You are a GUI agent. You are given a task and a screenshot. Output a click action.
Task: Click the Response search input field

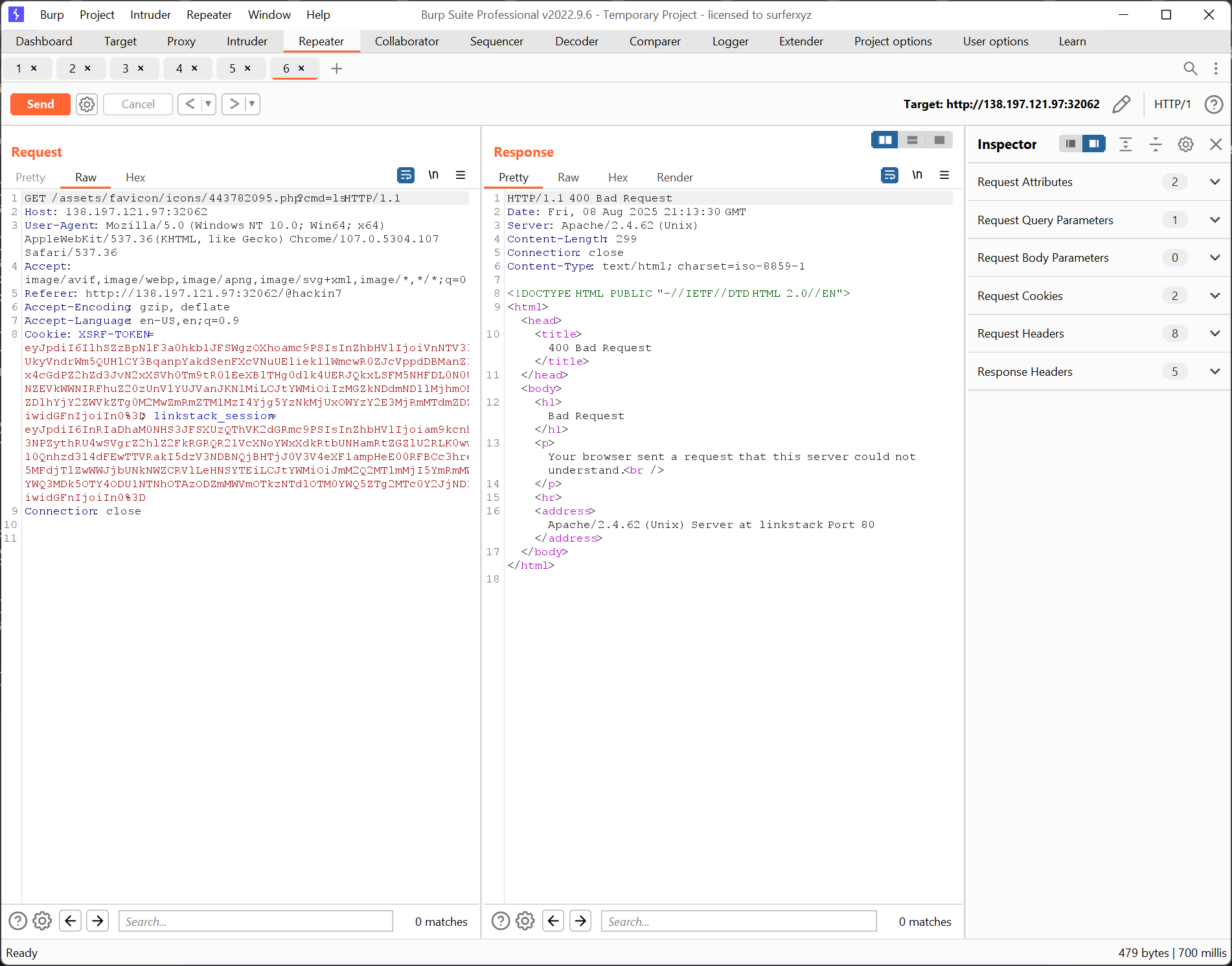point(738,921)
